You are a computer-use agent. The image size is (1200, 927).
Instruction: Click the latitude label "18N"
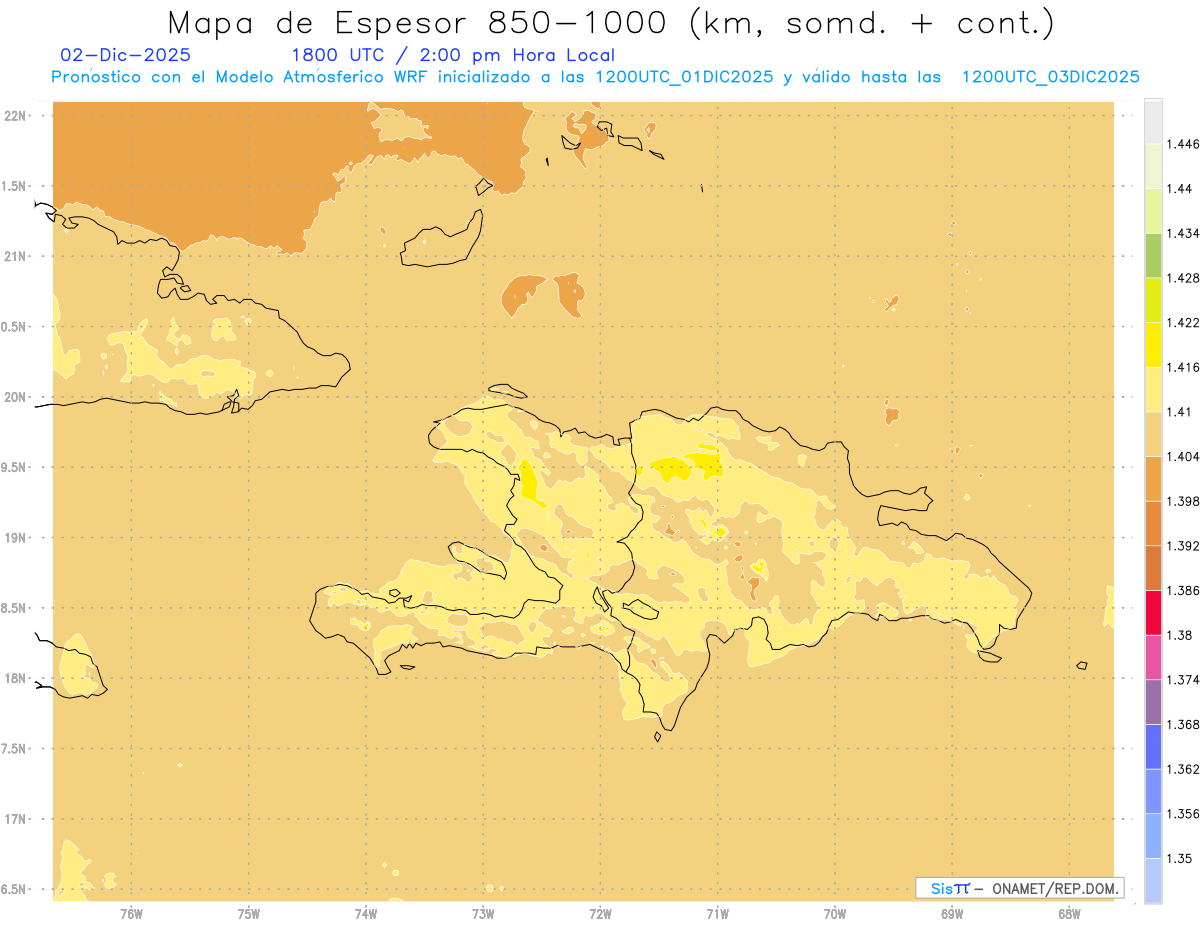point(17,678)
